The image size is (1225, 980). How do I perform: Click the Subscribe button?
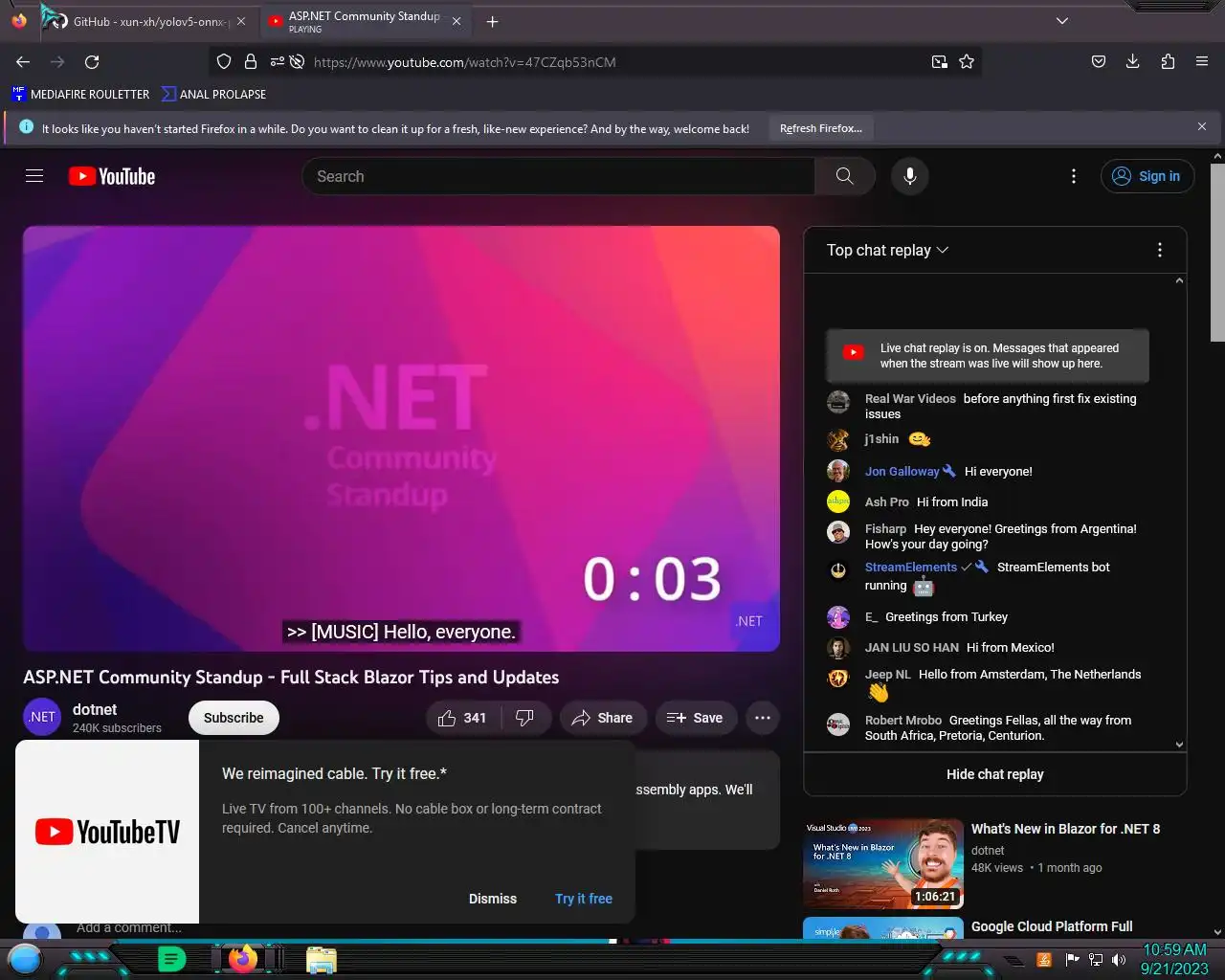pos(234,718)
